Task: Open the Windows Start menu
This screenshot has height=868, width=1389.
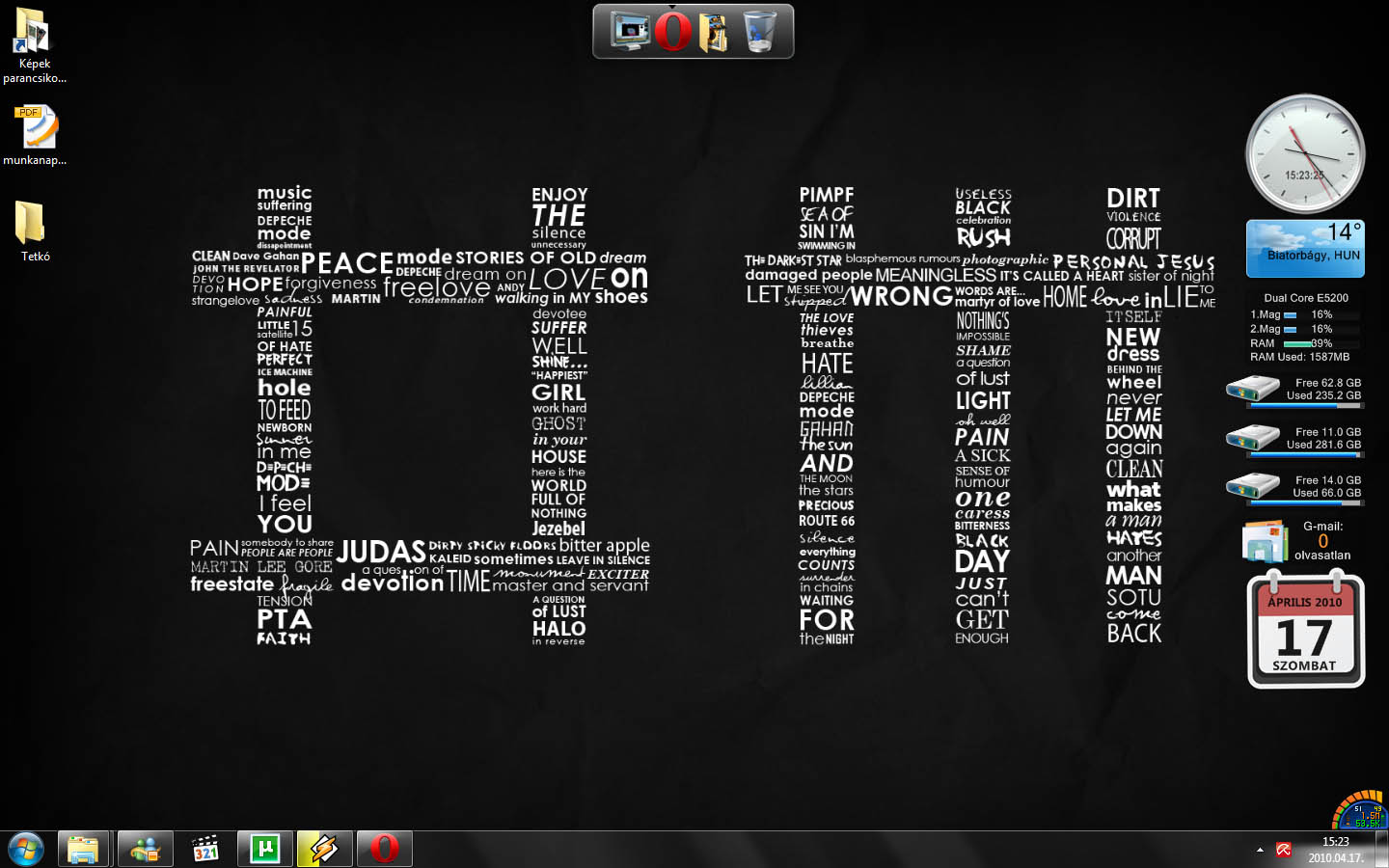Action: (x=26, y=850)
